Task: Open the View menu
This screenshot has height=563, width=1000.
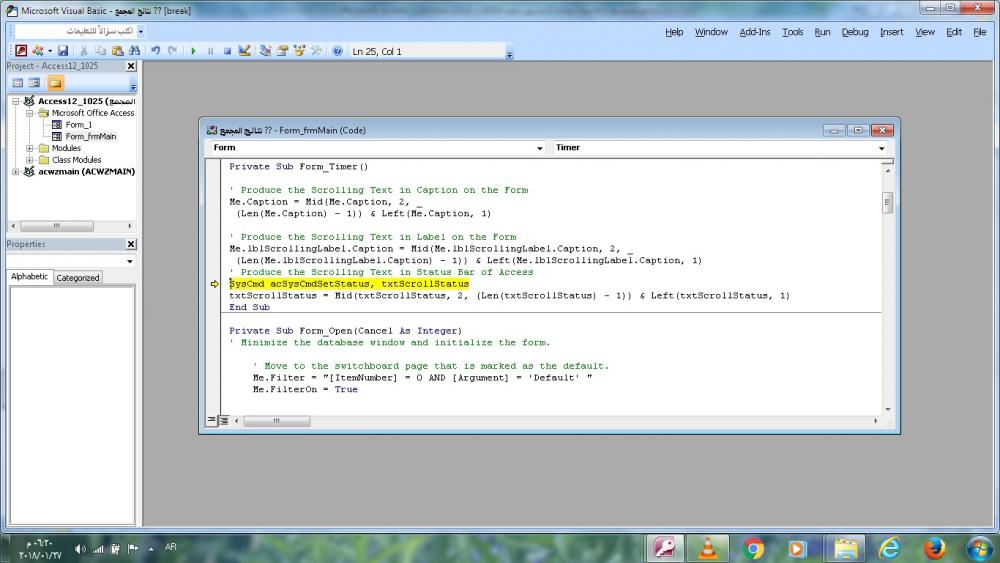Action: tap(925, 32)
